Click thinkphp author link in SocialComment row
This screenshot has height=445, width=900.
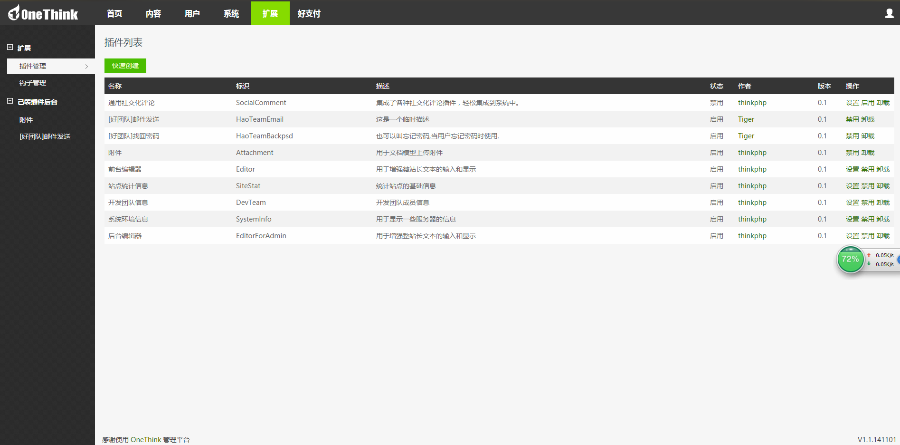pyautogui.click(x=752, y=103)
